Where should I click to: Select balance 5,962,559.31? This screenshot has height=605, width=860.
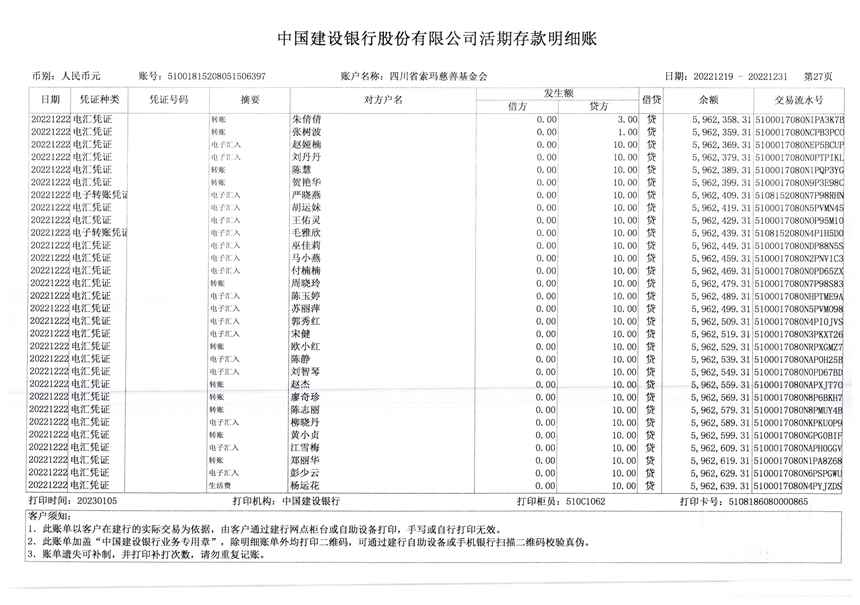tap(721, 384)
